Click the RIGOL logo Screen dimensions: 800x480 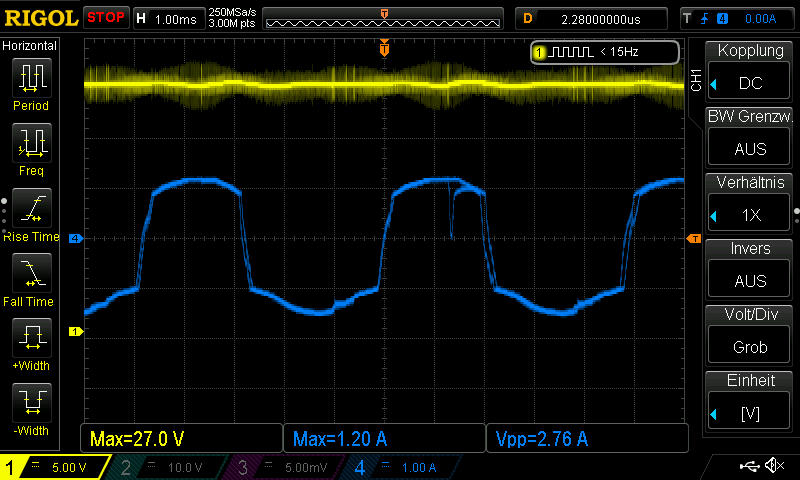41,18
